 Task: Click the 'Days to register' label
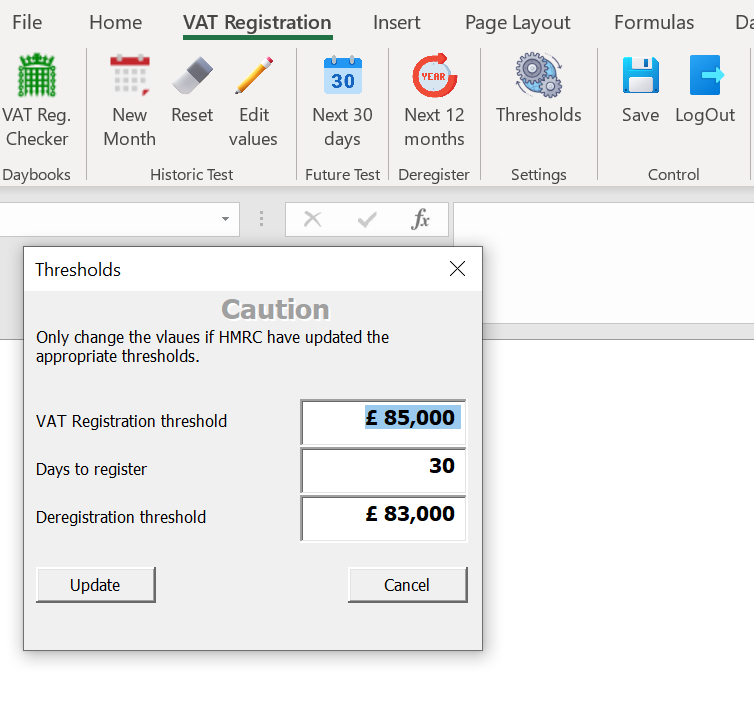pyautogui.click(x=91, y=469)
